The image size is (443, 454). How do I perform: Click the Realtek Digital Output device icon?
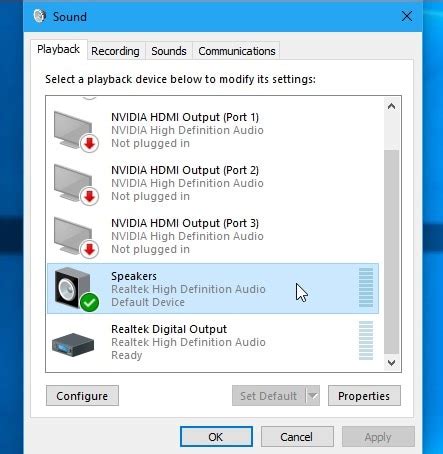coord(73,344)
